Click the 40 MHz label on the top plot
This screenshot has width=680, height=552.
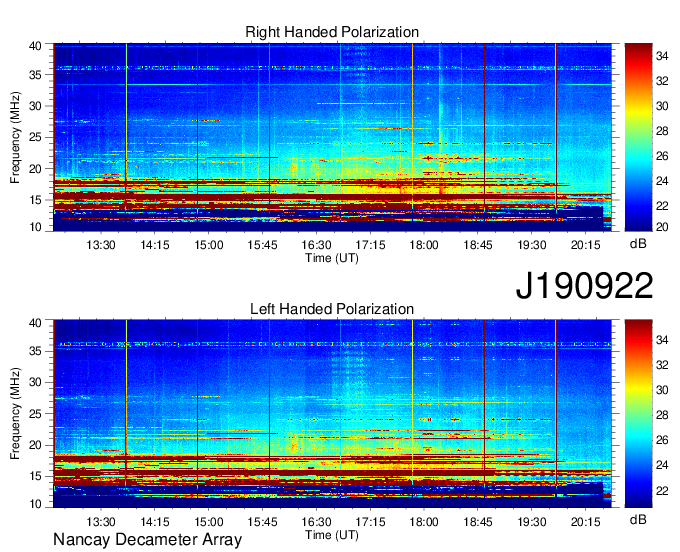pyautogui.click(x=36, y=46)
